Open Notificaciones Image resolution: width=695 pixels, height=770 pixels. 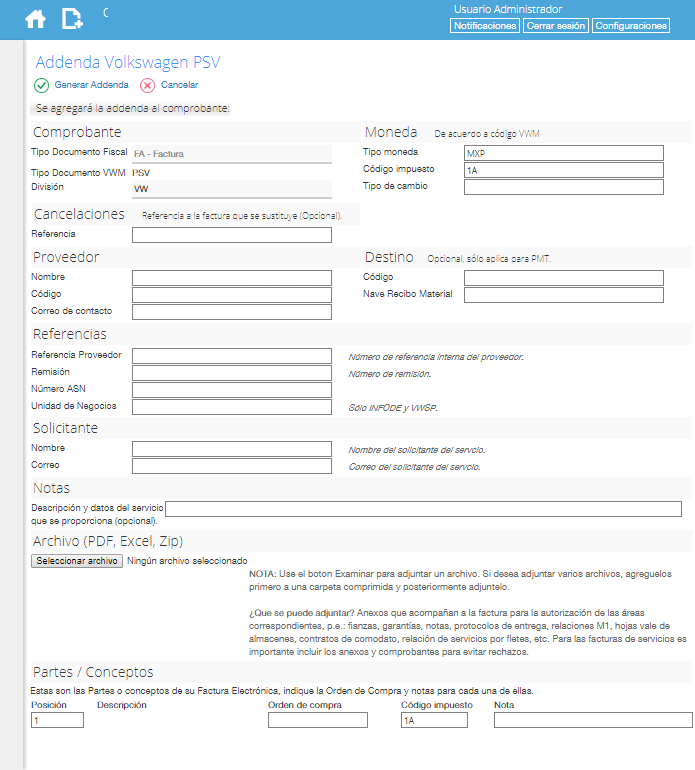(485, 26)
